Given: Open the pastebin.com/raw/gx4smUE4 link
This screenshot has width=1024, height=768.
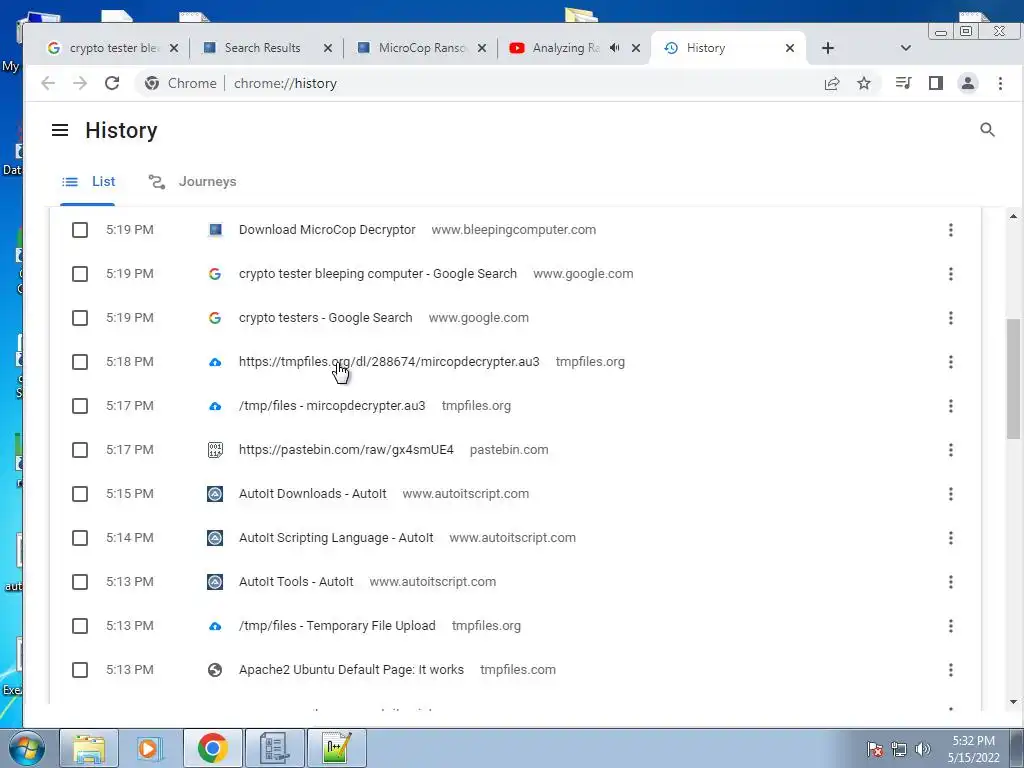Looking at the screenshot, I should [x=346, y=450].
